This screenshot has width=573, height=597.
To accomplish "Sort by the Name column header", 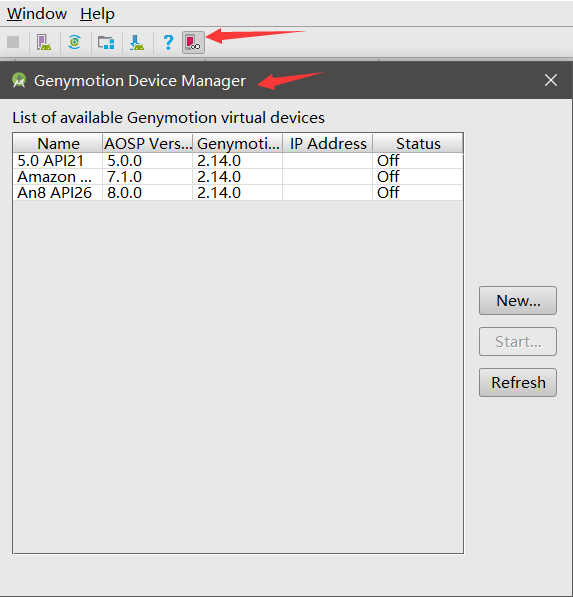I will point(58,144).
